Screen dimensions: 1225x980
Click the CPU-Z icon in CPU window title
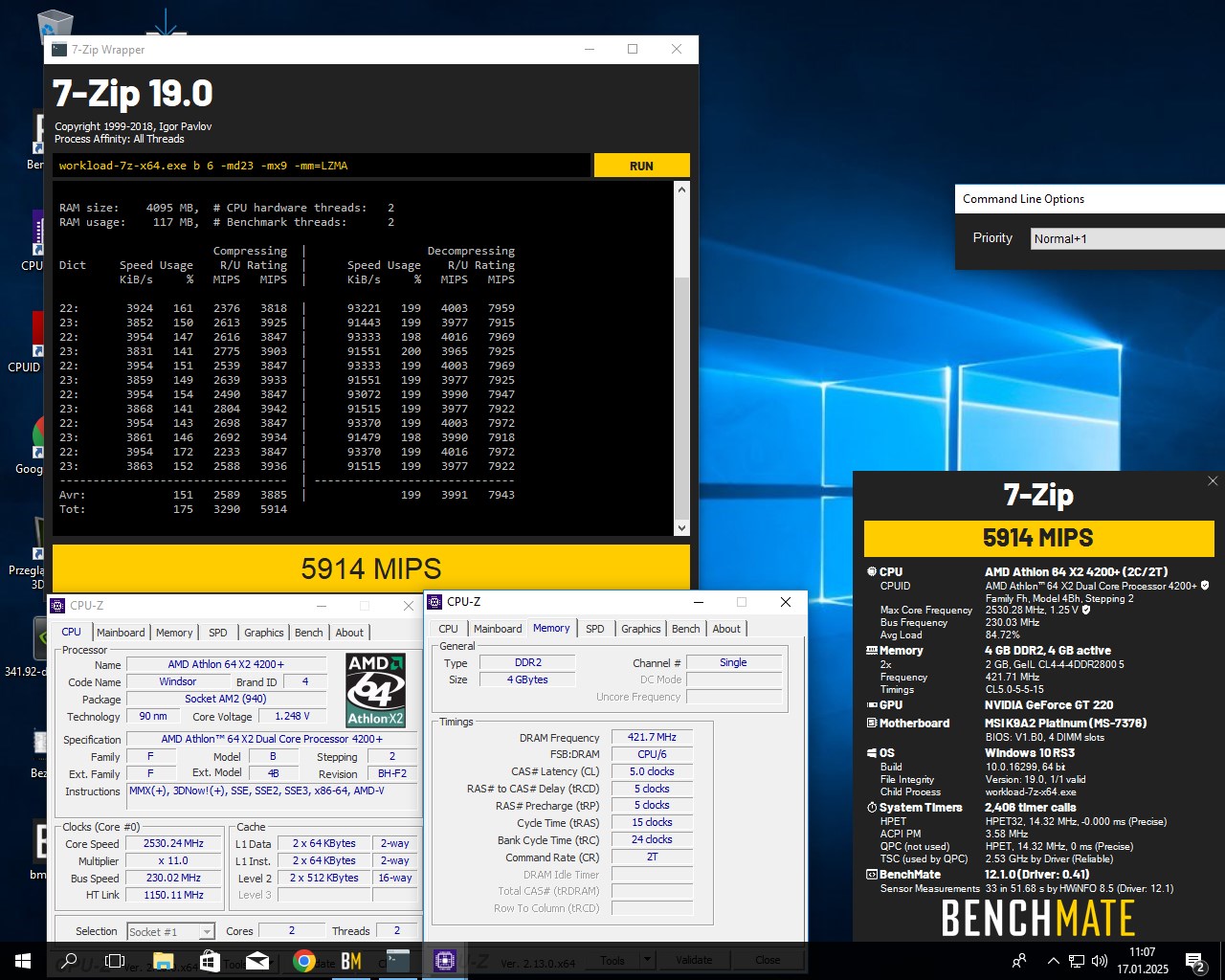click(57, 606)
